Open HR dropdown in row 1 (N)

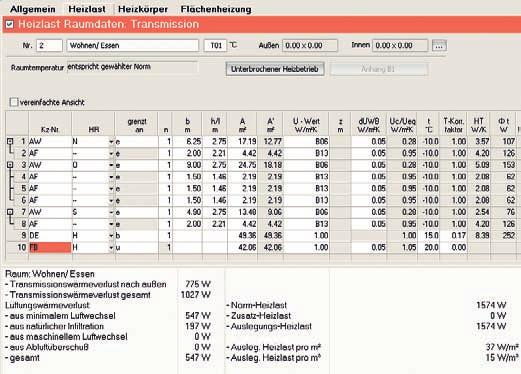(x=111, y=142)
